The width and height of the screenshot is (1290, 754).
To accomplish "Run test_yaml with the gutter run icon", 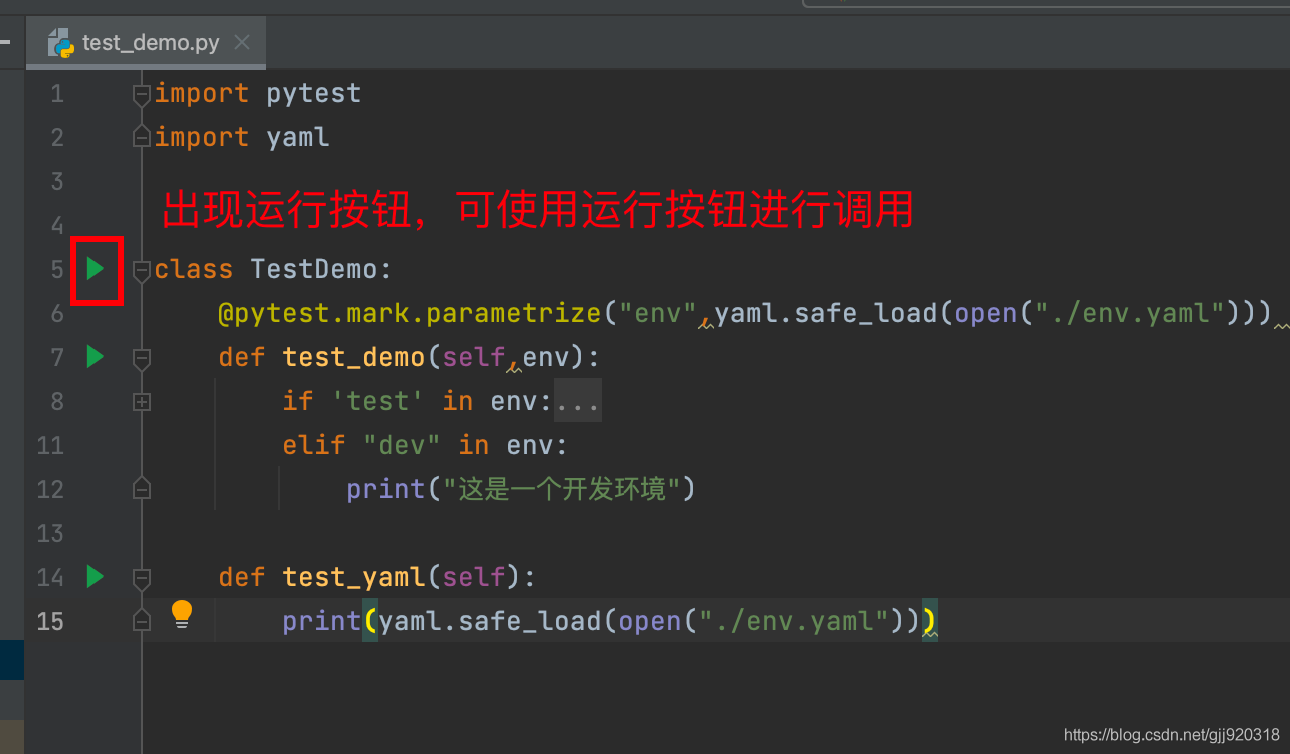I will [95, 576].
